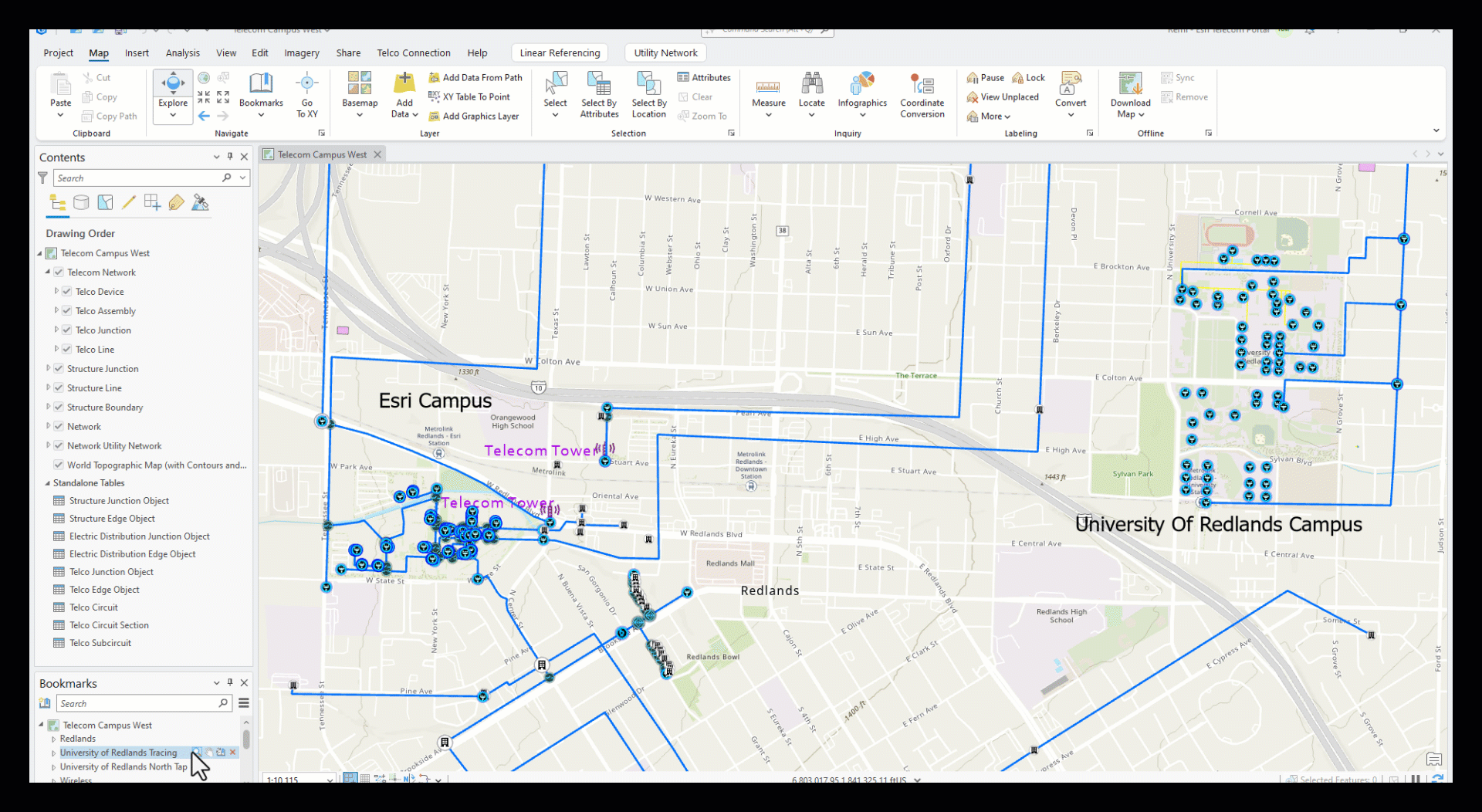
Task: Click the Paste icon in Clipboard group
Action: (60, 83)
